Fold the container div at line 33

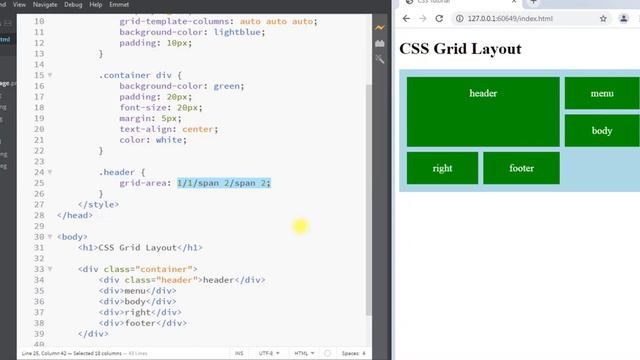coord(50,269)
